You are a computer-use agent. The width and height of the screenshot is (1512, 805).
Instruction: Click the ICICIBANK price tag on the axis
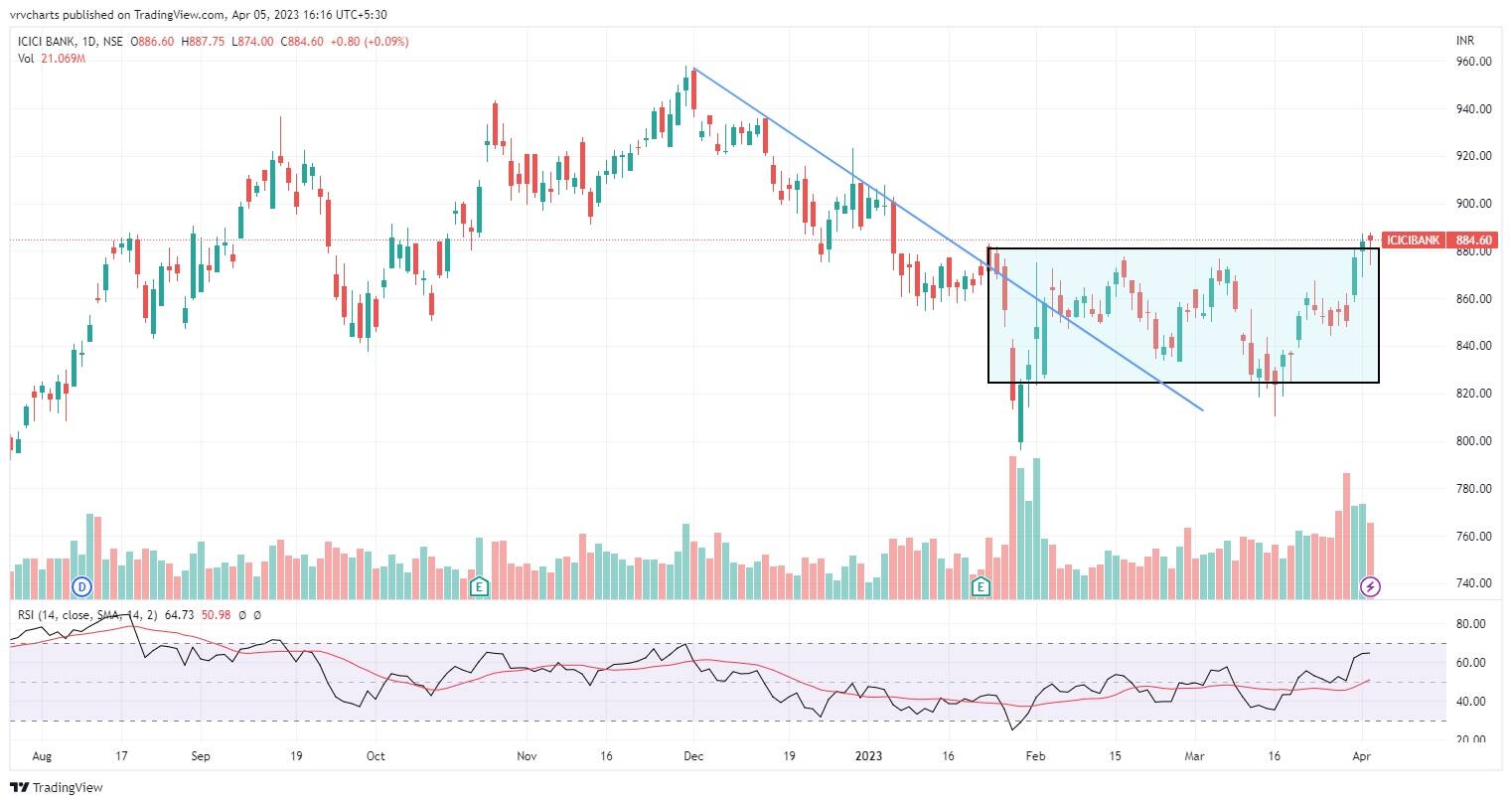tap(1412, 241)
